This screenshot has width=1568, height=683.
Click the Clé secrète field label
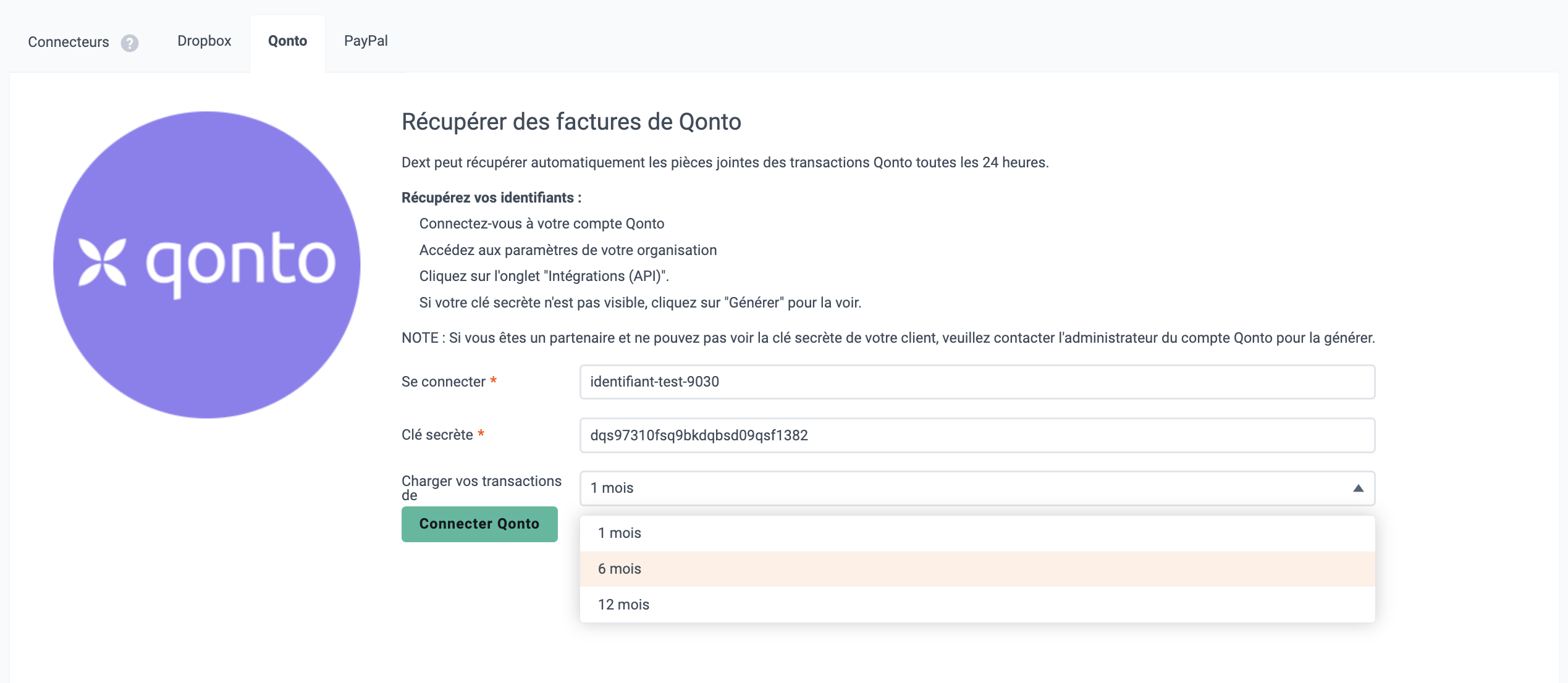(x=443, y=435)
